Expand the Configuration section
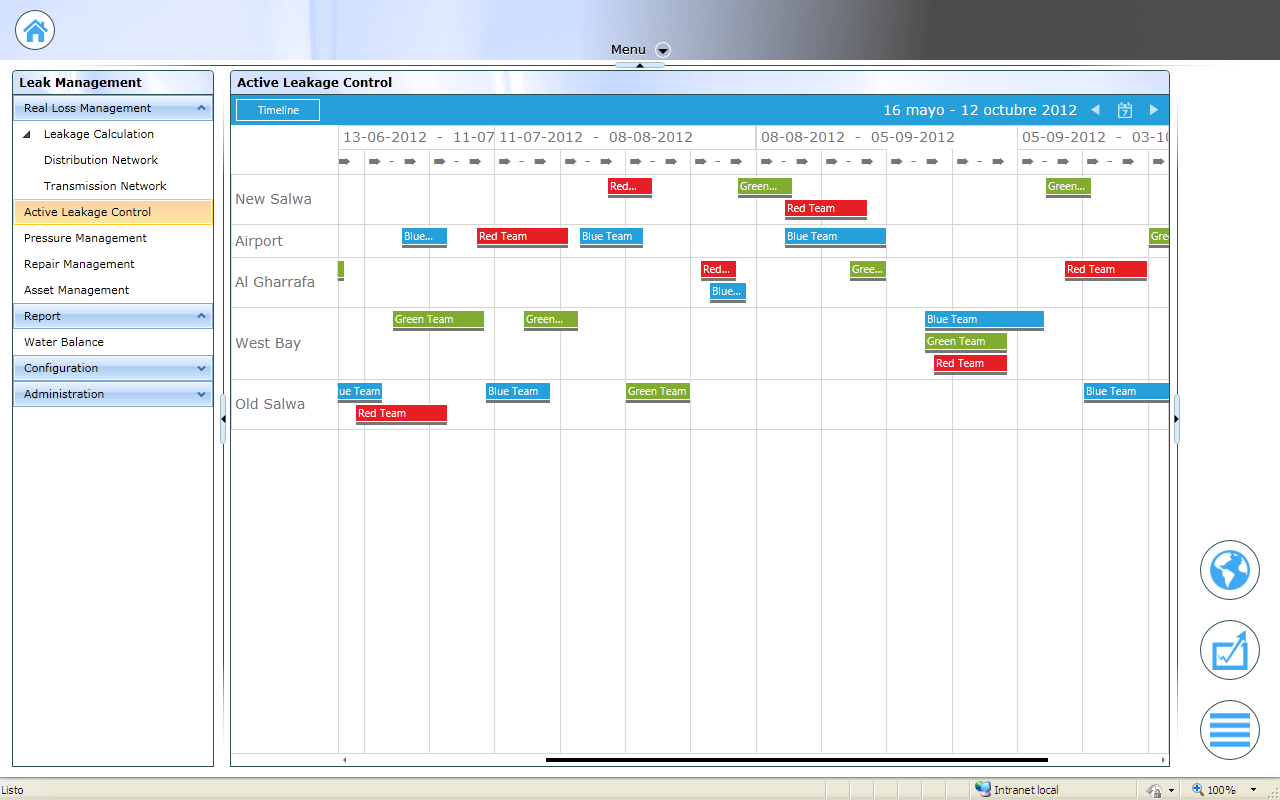 click(201, 368)
